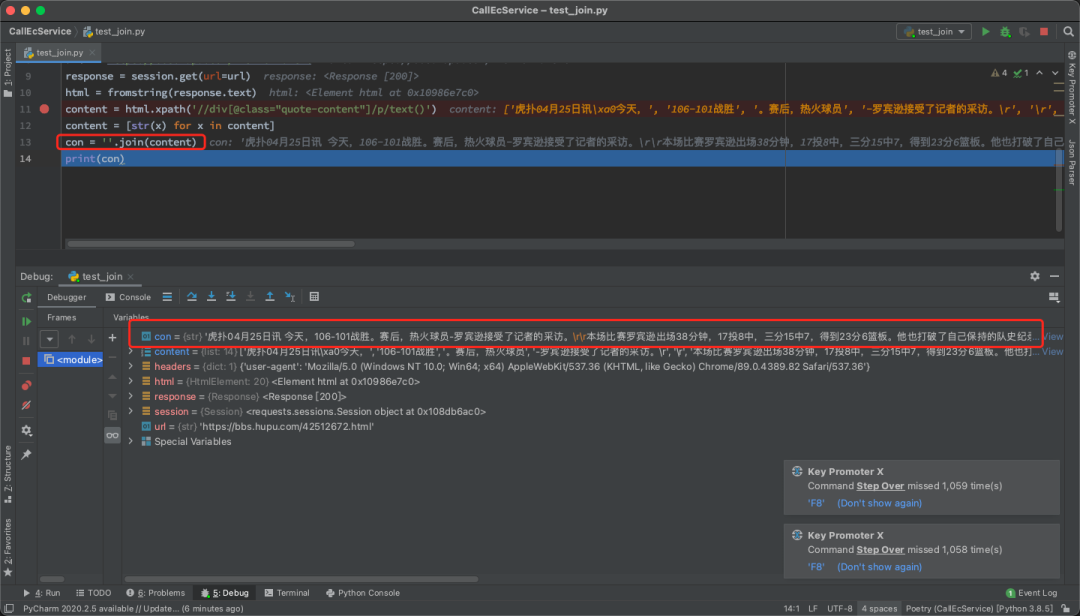The width and height of the screenshot is (1080, 616).
Task: Hide the Debug tool window with minus icon
Action: pos(1055,276)
